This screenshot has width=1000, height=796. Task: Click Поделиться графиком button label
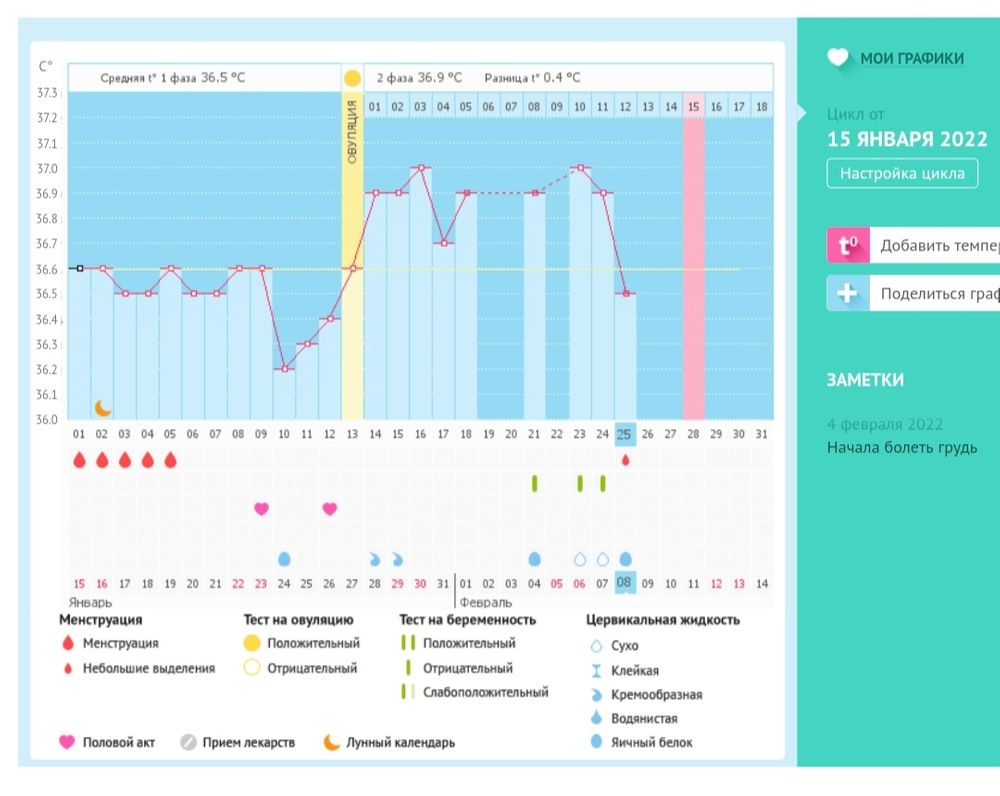click(x=940, y=294)
